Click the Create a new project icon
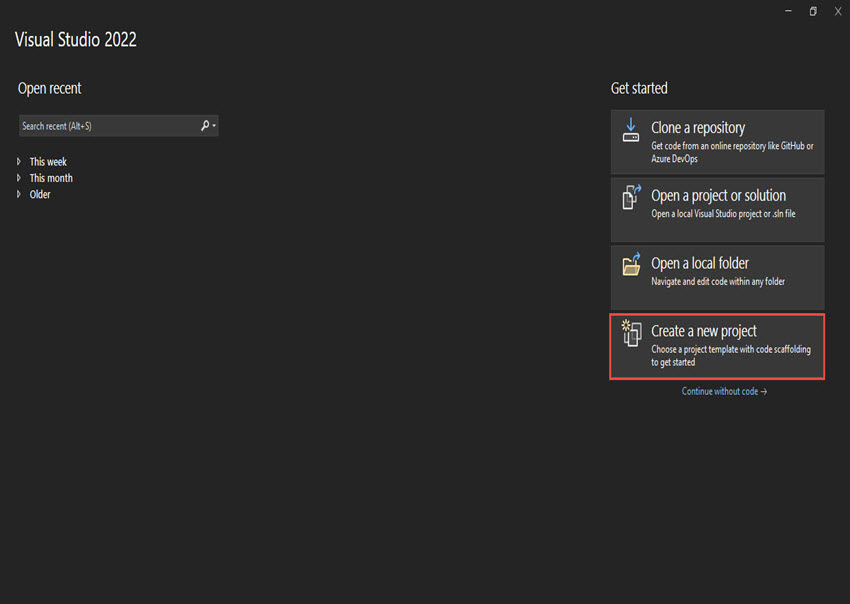 point(631,332)
